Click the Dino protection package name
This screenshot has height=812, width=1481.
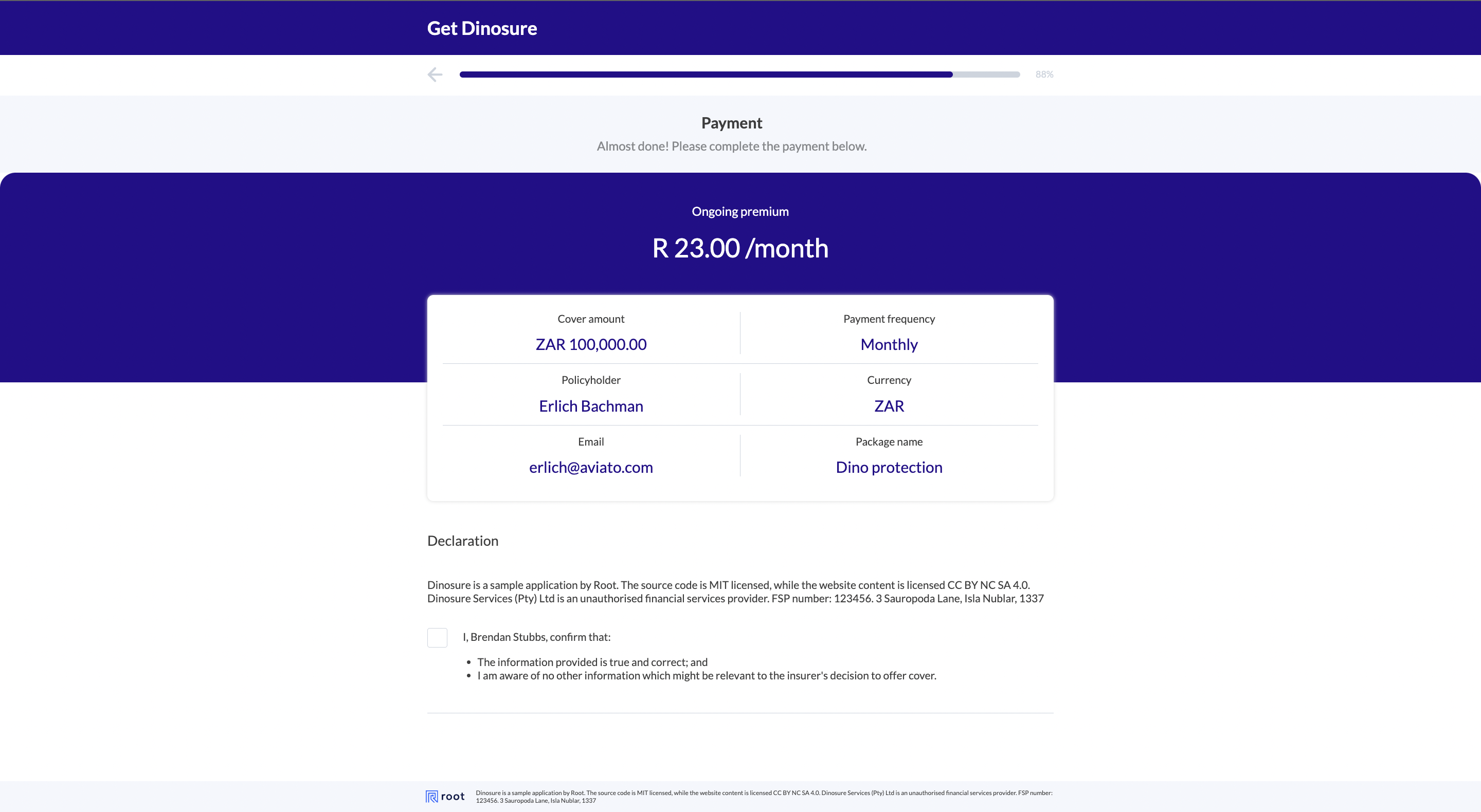click(x=889, y=467)
